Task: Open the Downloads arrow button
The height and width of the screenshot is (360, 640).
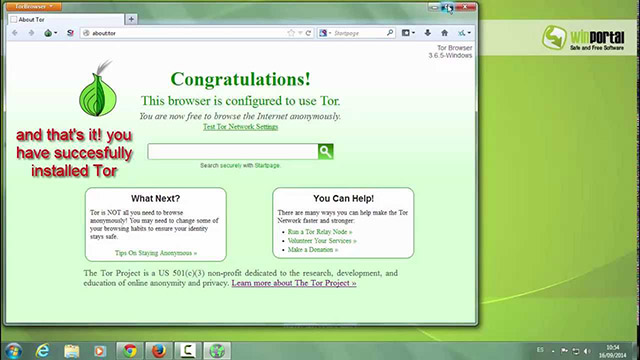Action: [427, 33]
